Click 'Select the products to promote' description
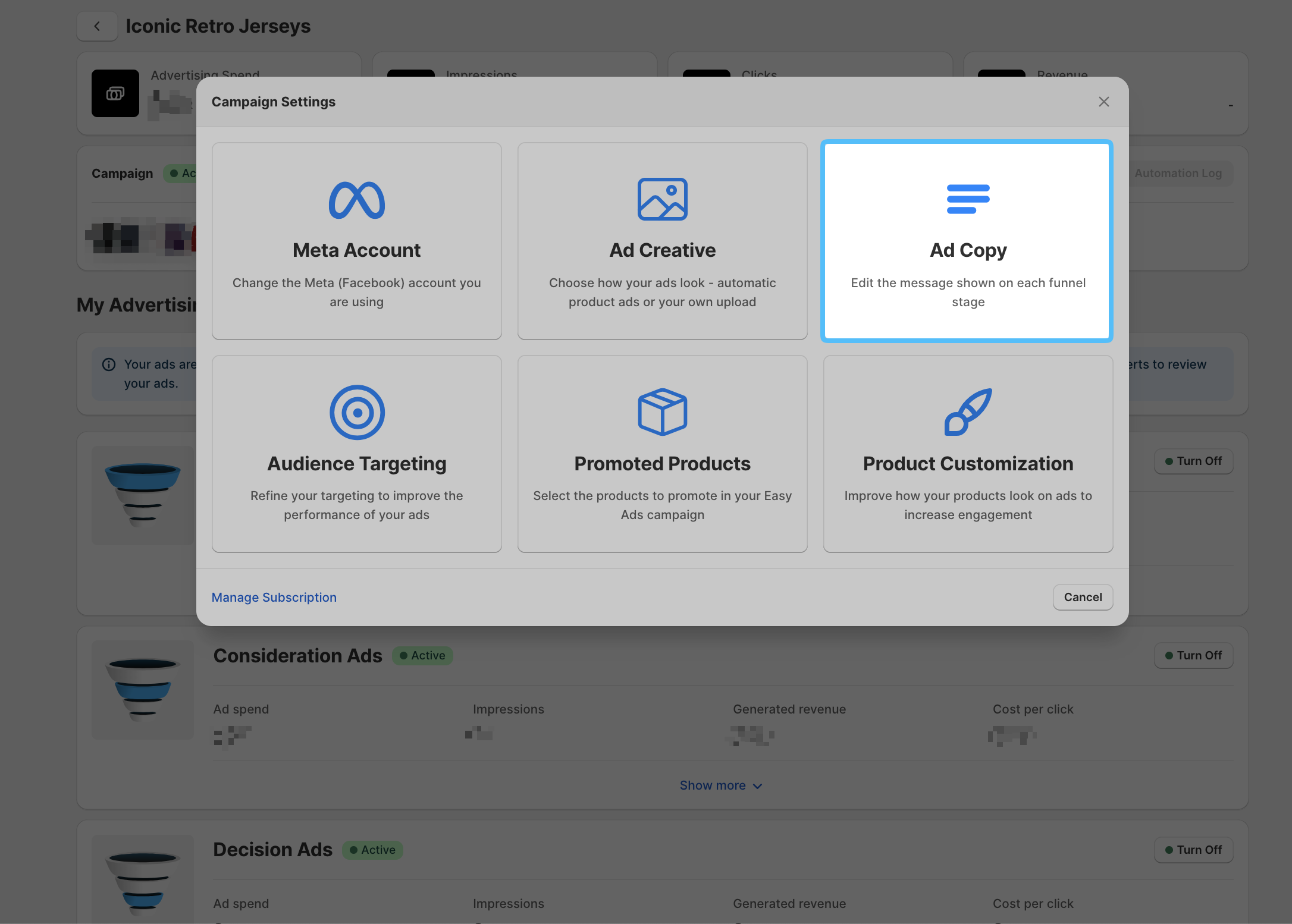 coord(662,505)
